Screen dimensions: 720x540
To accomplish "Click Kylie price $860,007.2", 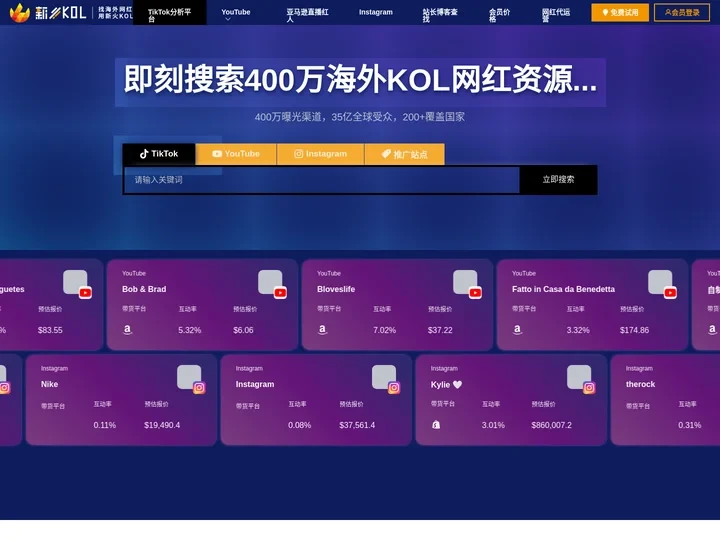I will pyautogui.click(x=551, y=425).
